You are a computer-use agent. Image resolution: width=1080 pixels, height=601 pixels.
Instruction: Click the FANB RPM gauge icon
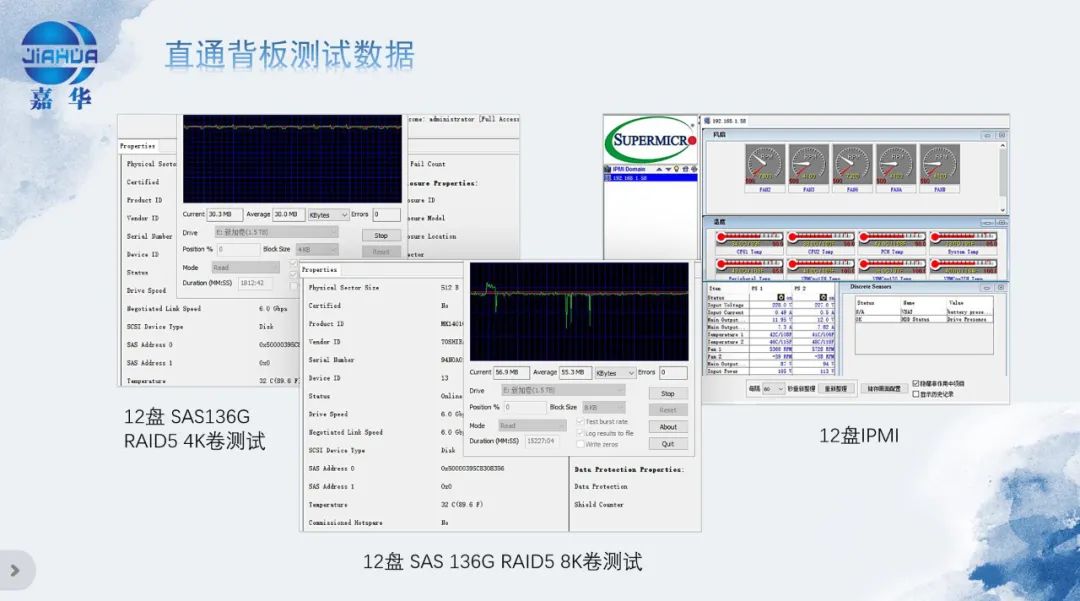[x=939, y=164]
